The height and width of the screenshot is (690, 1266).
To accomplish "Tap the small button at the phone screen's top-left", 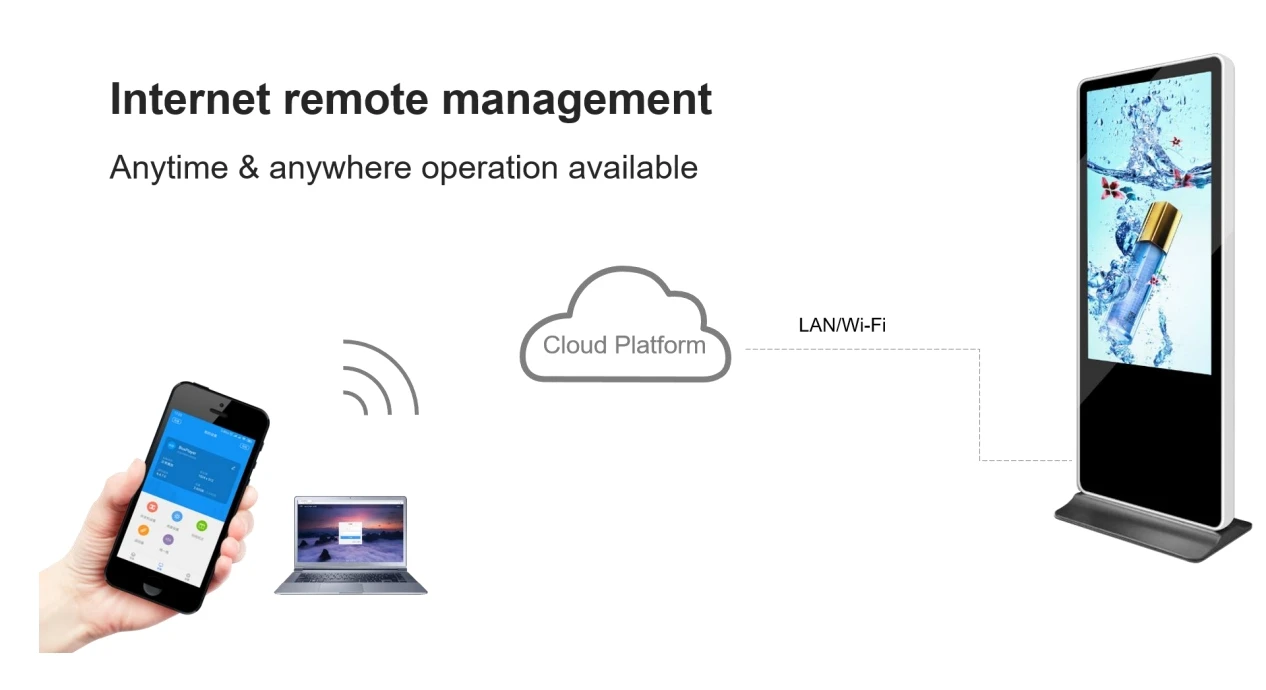I will (177, 421).
